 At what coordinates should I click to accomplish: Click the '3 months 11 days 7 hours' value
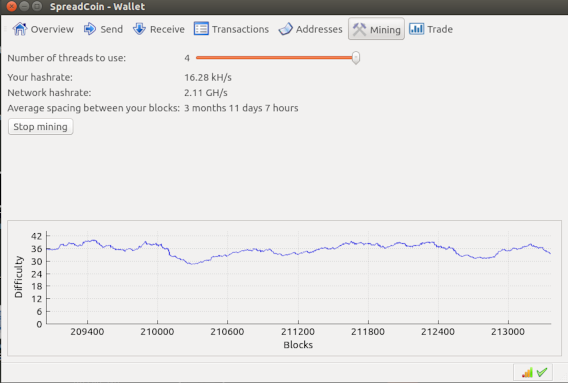[241, 108]
